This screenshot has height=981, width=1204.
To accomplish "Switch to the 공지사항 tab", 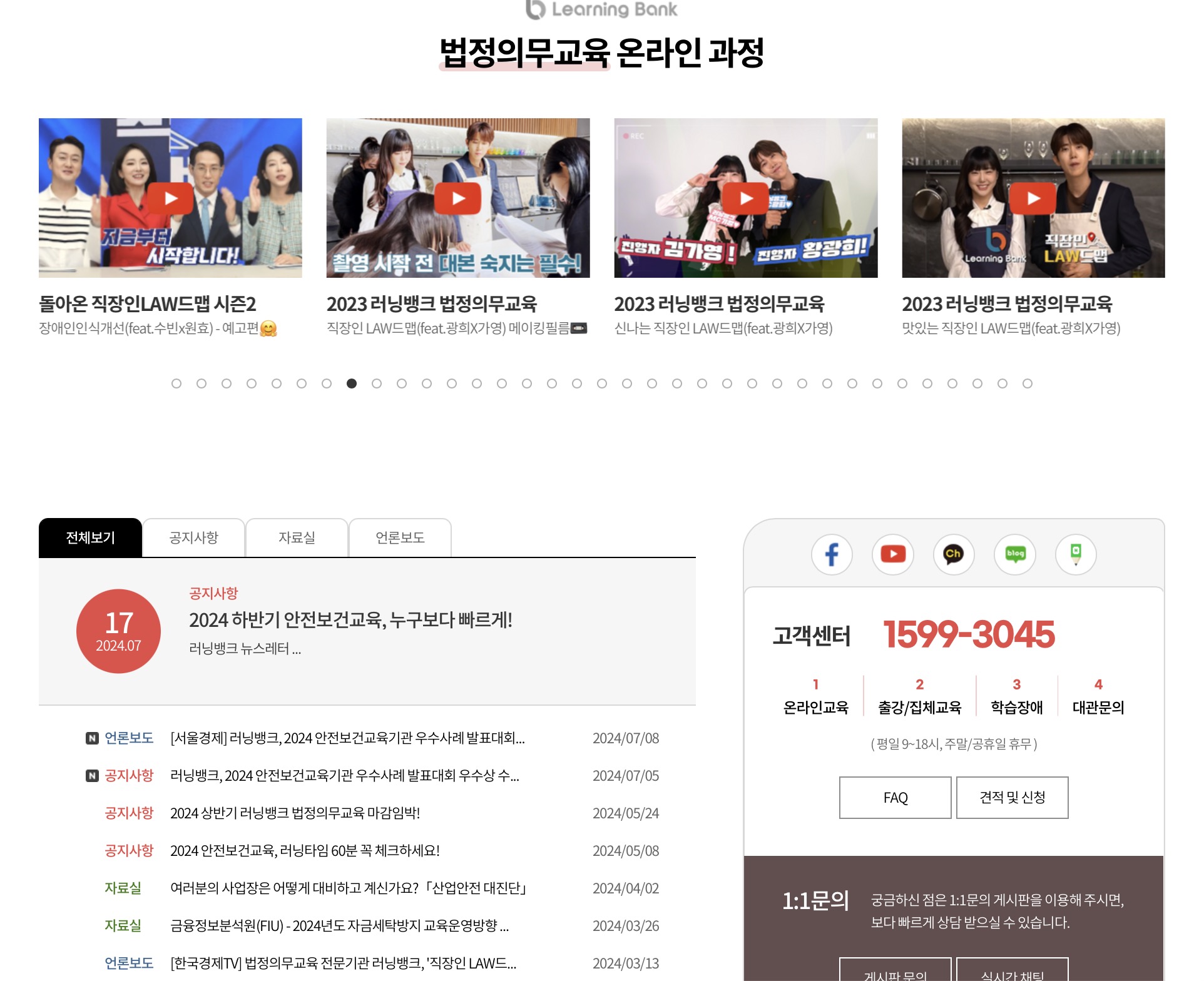I will (x=193, y=538).
